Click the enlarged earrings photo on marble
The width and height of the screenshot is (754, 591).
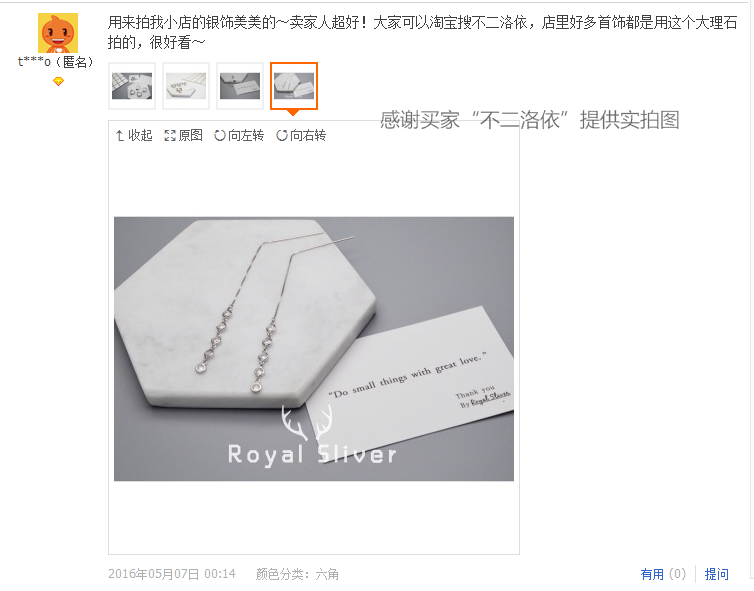tap(314, 349)
